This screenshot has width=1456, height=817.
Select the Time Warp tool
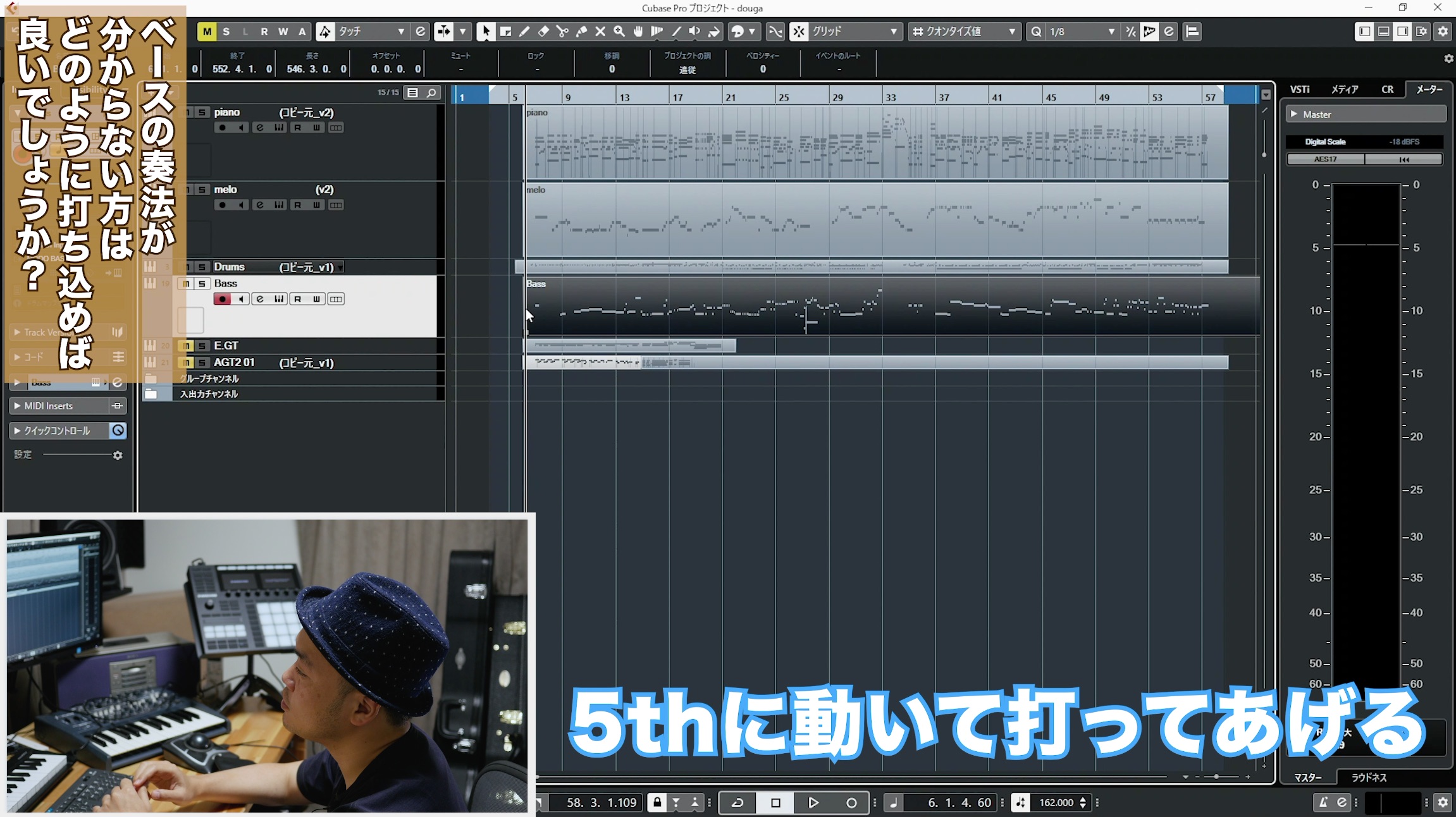pyautogui.click(x=657, y=32)
